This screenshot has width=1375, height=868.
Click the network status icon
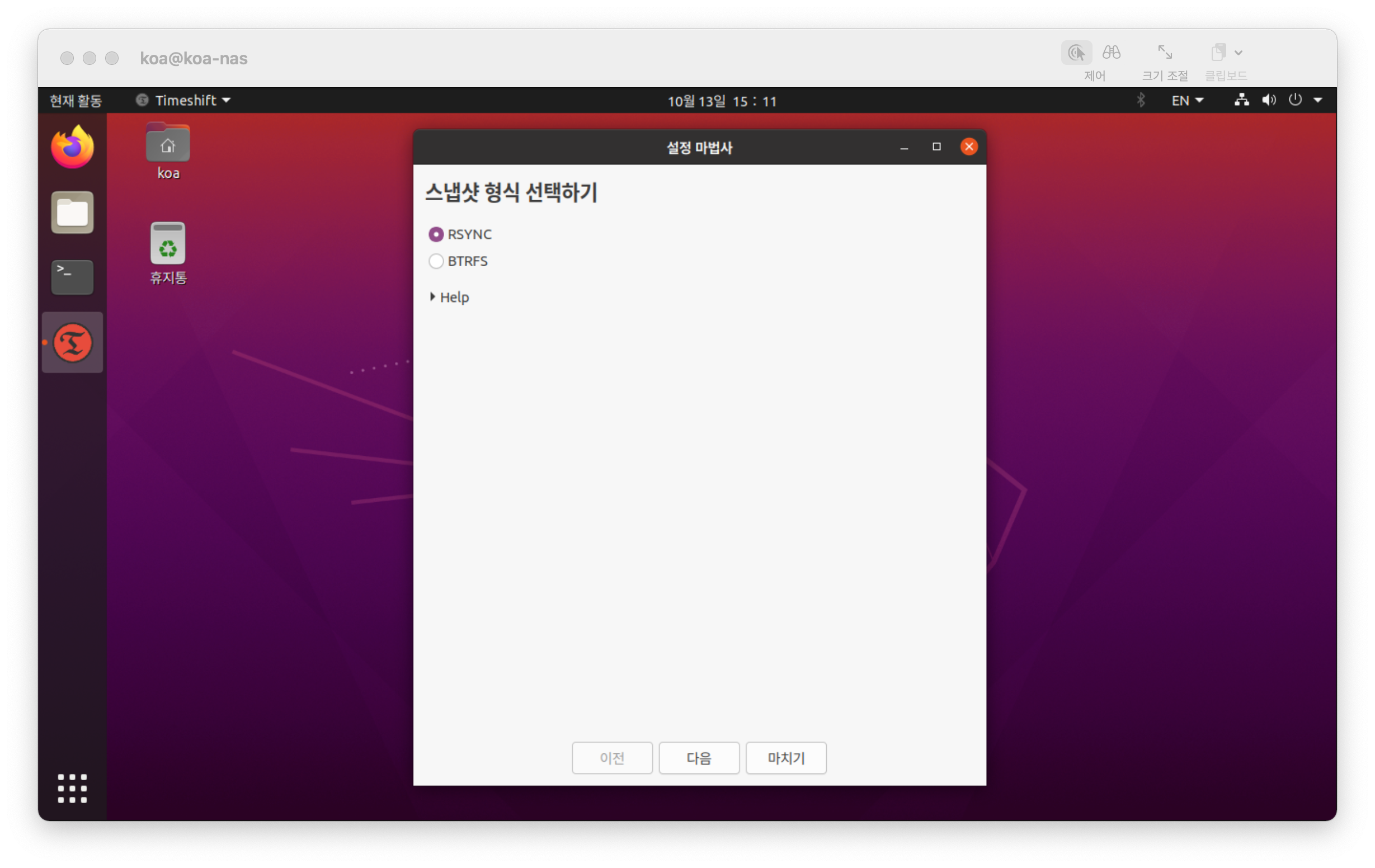coord(1241,101)
